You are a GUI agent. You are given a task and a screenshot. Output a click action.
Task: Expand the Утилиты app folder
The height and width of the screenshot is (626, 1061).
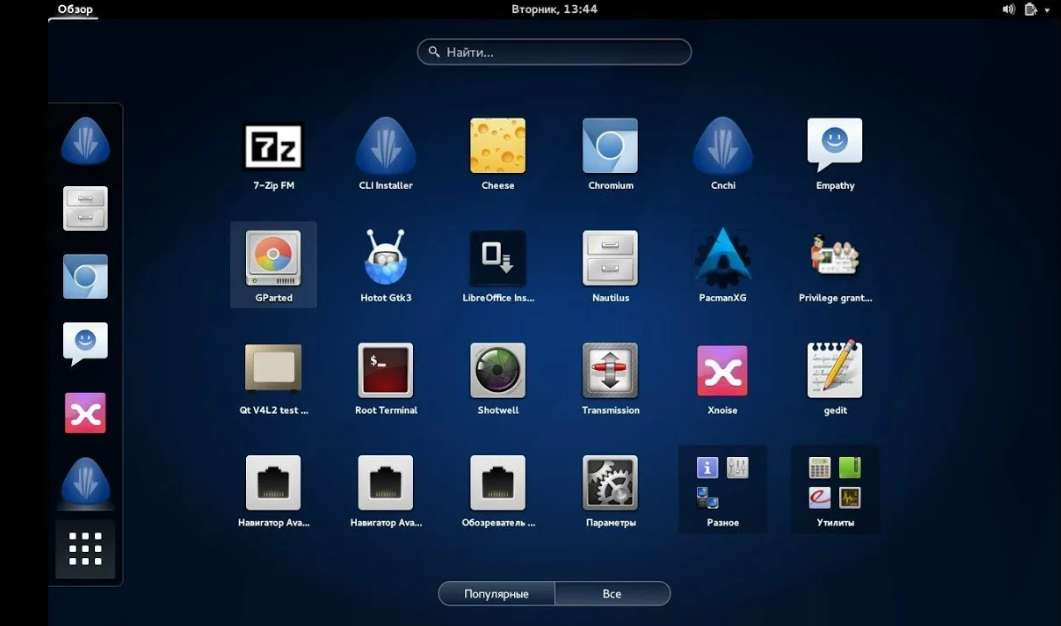pyautogui.click(x=835, y=489)
